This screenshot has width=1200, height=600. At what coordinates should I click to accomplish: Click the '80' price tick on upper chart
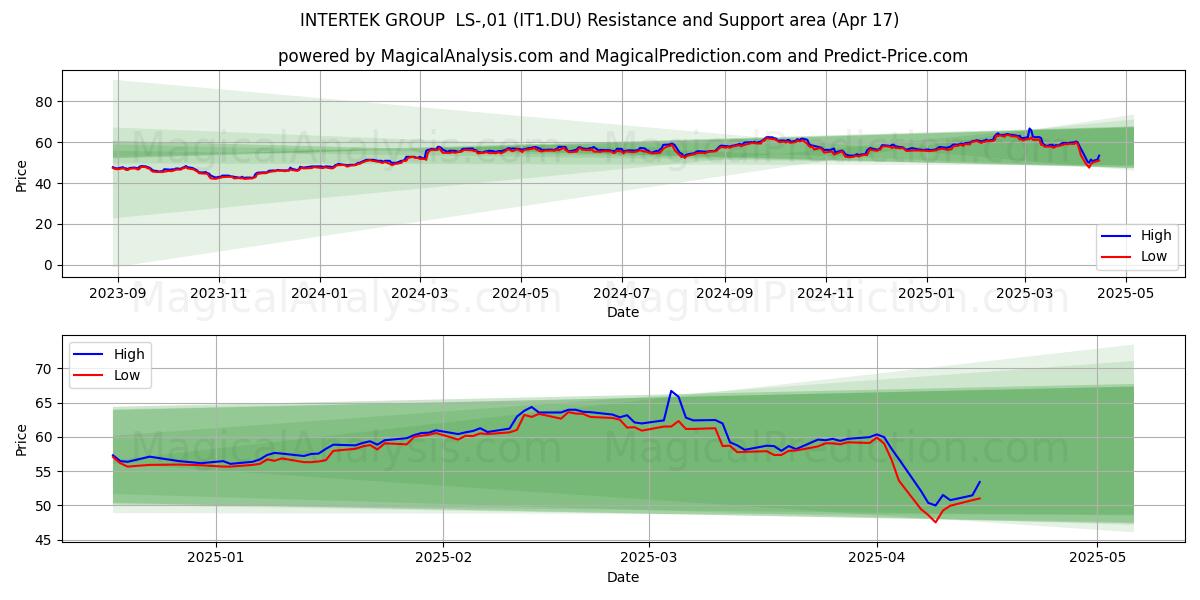click(x=45, y=102)
